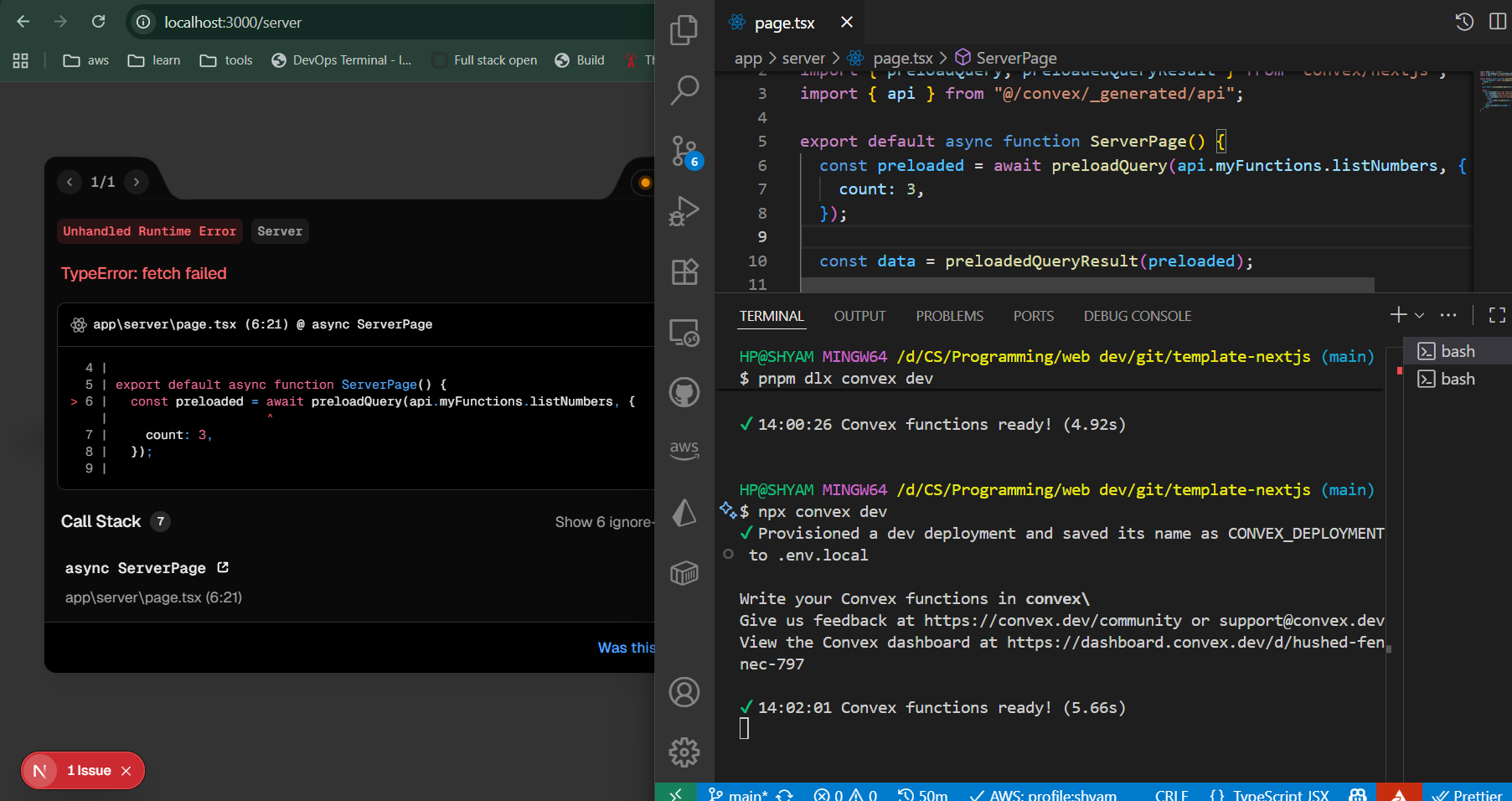Image resolution: width=1512 pixels, height=801 pixels.
Task: Switch to the PROBLEMS panel tab
Action: 949,316
